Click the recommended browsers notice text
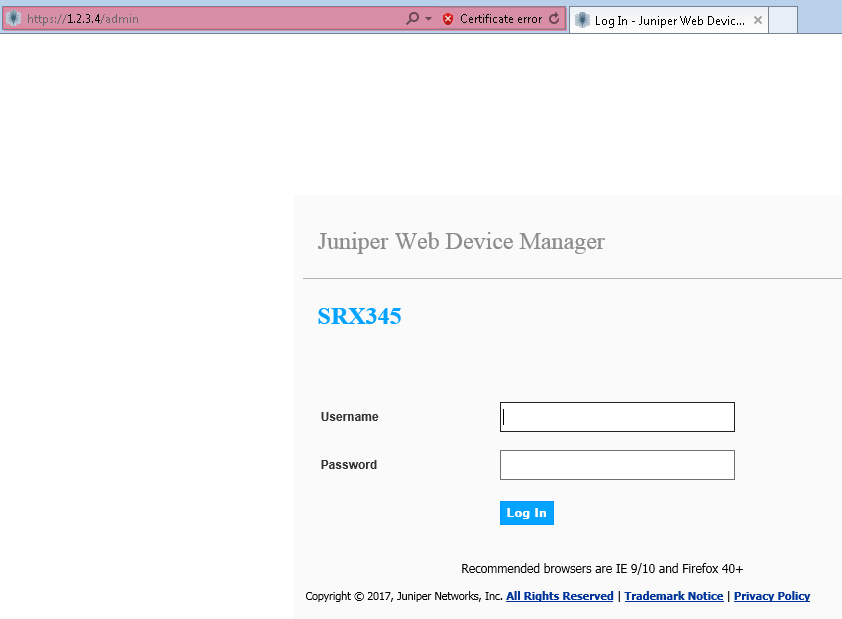Screen dimensions: 842x619 point(602,569)
